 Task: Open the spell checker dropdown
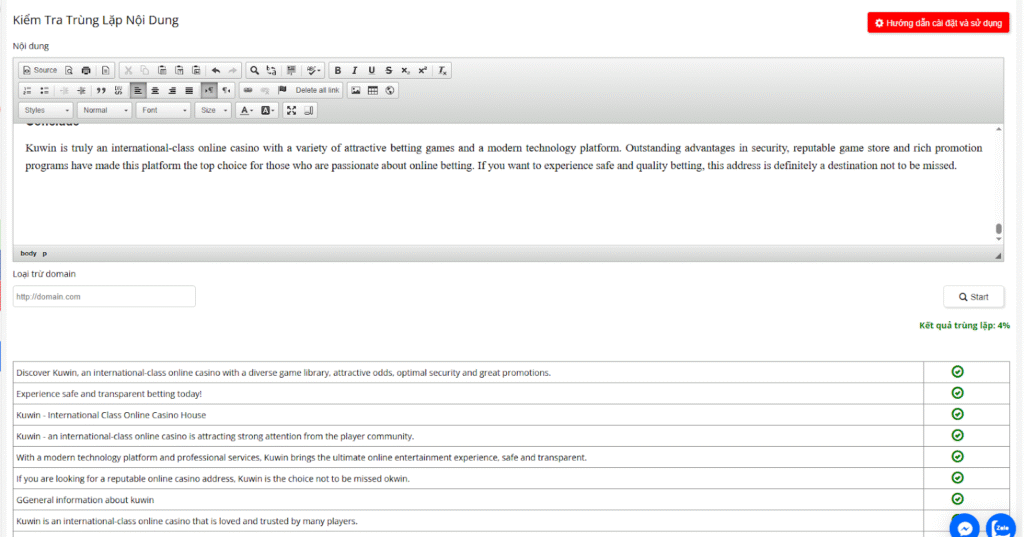coord(313,70)
